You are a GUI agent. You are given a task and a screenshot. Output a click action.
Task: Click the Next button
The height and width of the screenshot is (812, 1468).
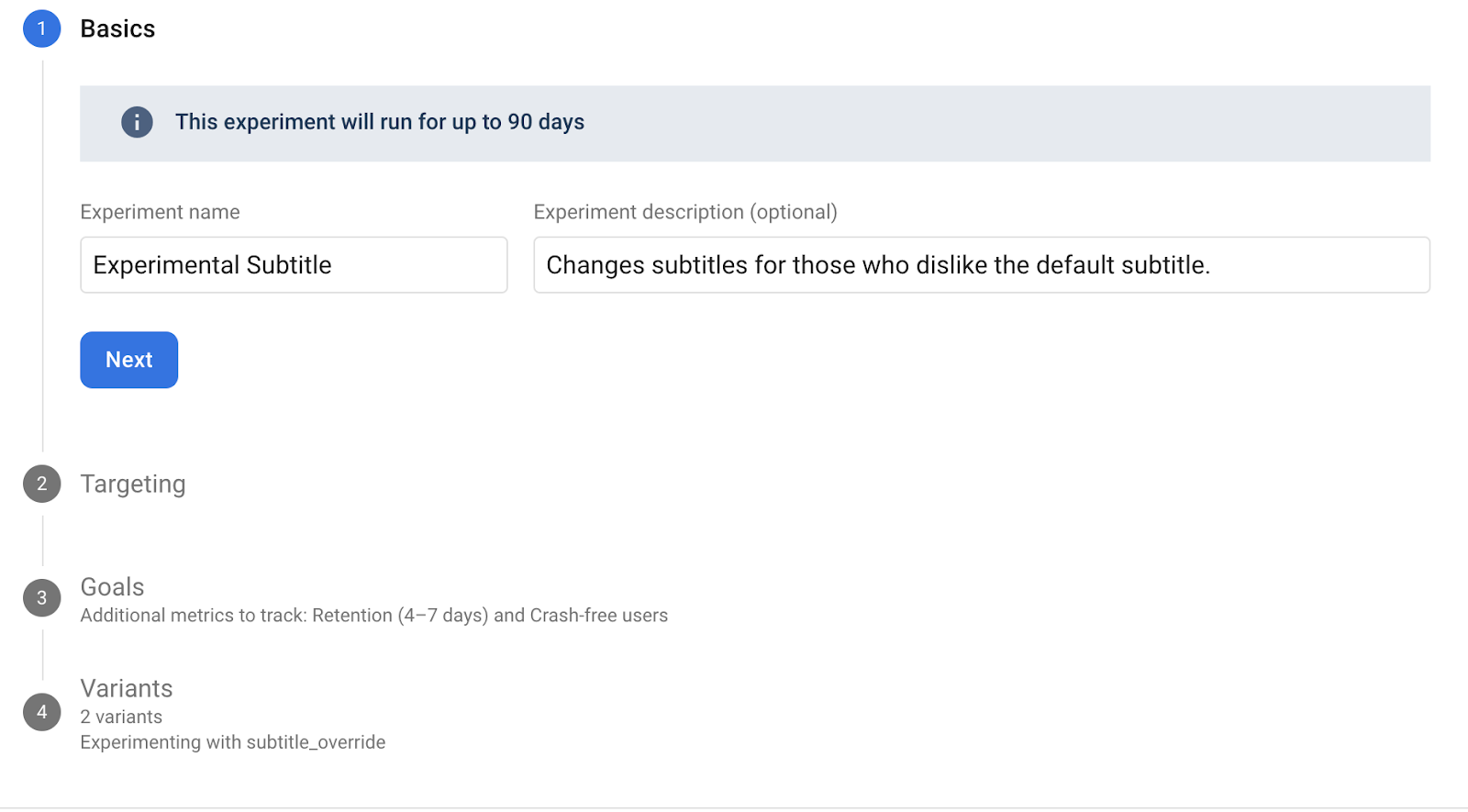coord(128,360)
